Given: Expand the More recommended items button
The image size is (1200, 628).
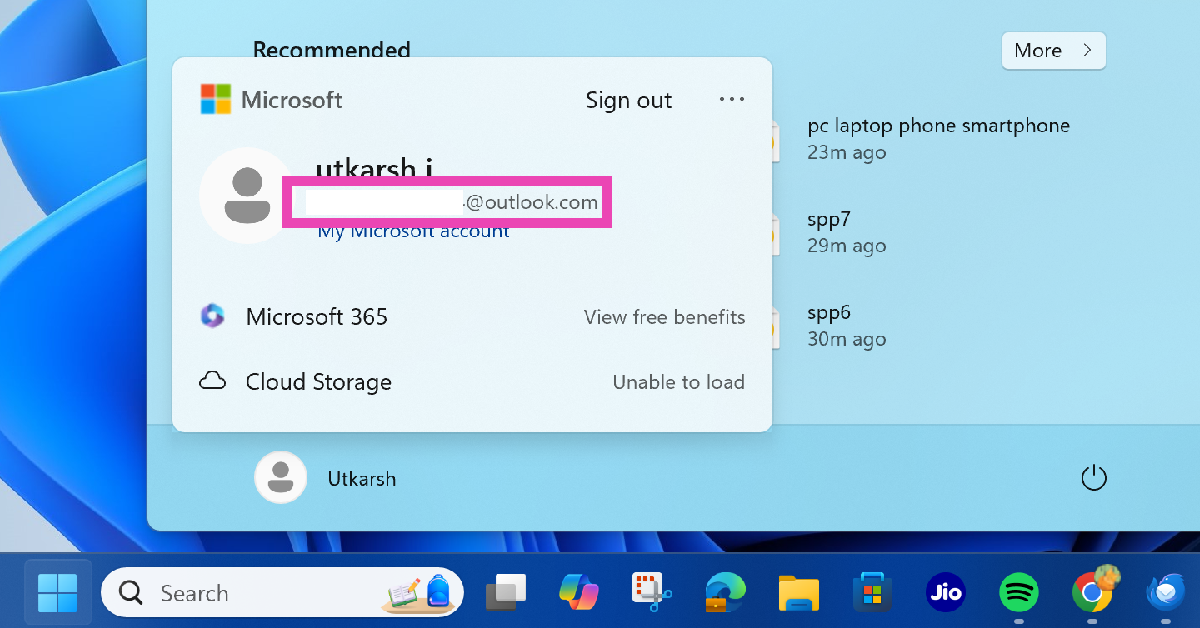Looking at the screenshot, I should [1053, 50].
